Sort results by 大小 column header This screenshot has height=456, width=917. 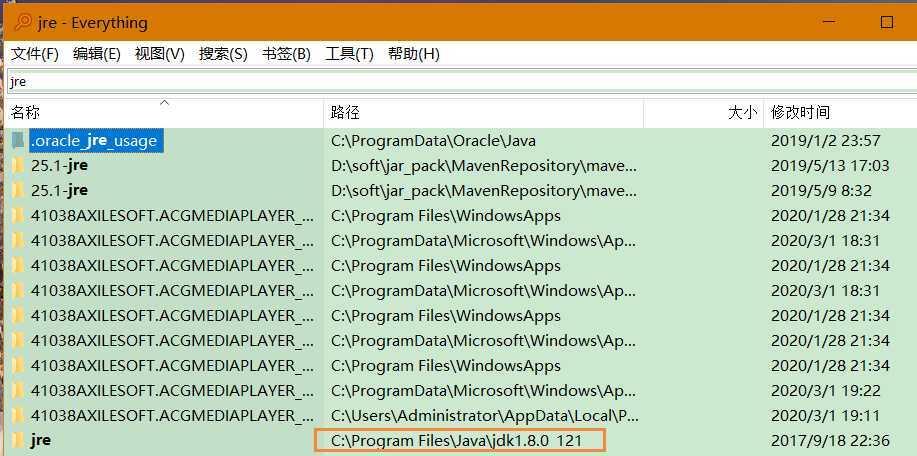703,112
